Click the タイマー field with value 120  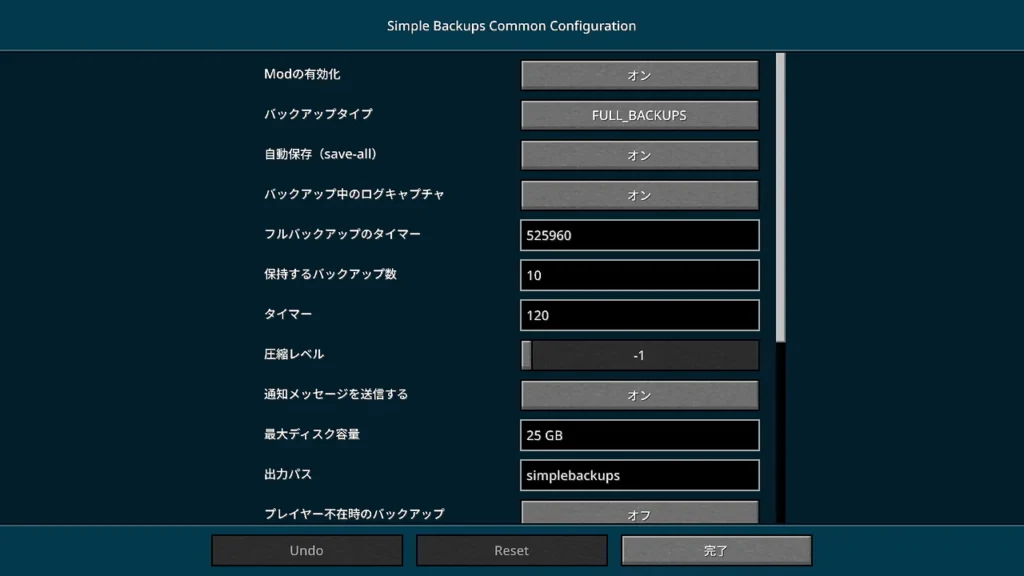(x=639, y=315)
